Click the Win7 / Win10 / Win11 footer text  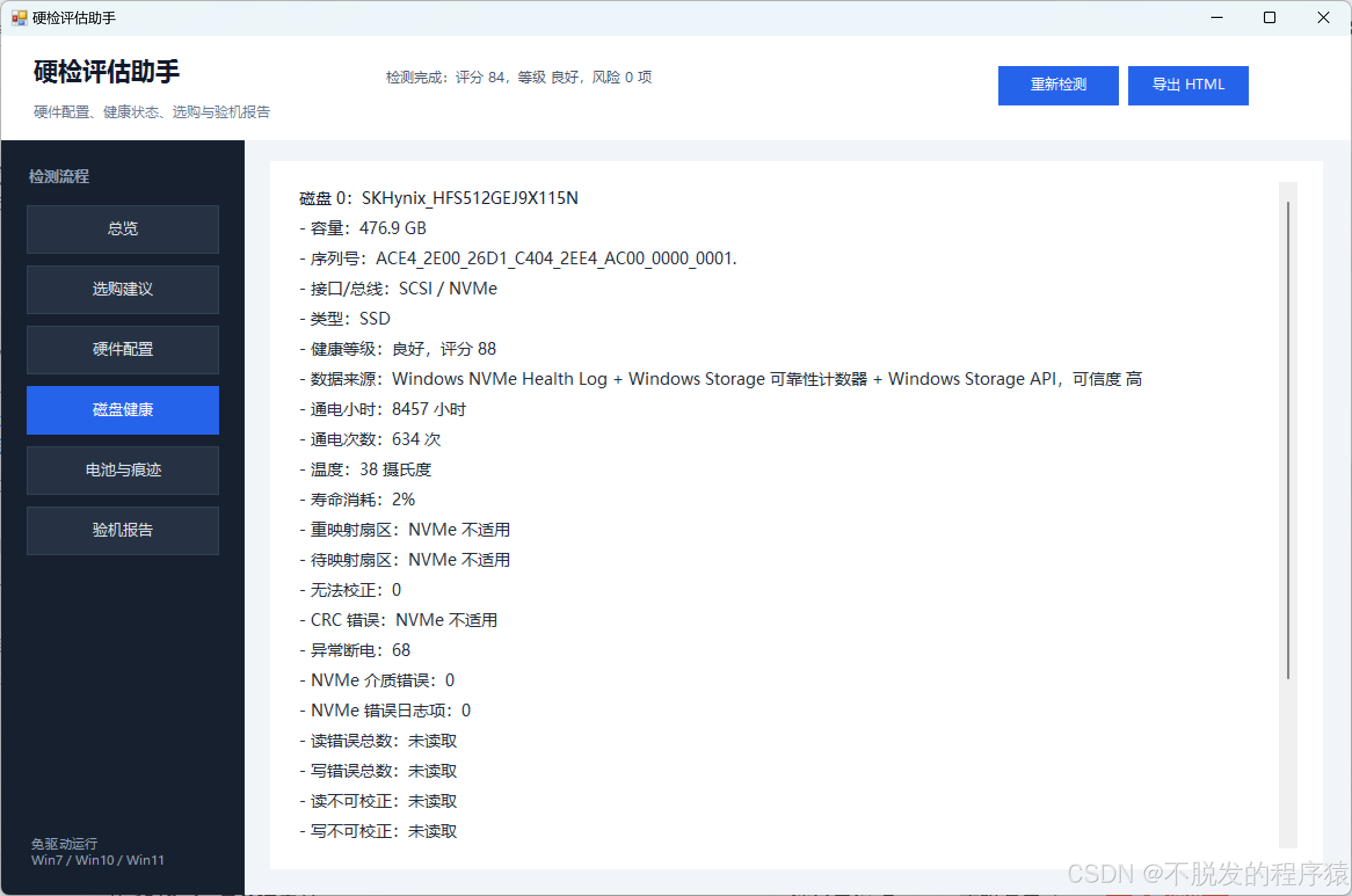click(97, 860)
